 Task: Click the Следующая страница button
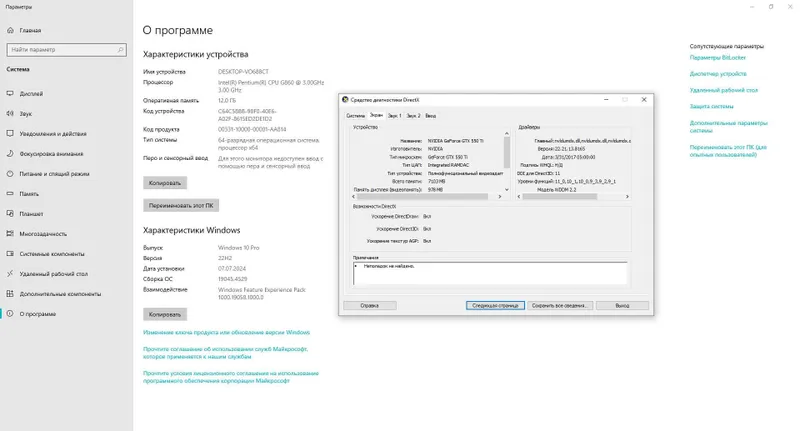click(495, 306)
